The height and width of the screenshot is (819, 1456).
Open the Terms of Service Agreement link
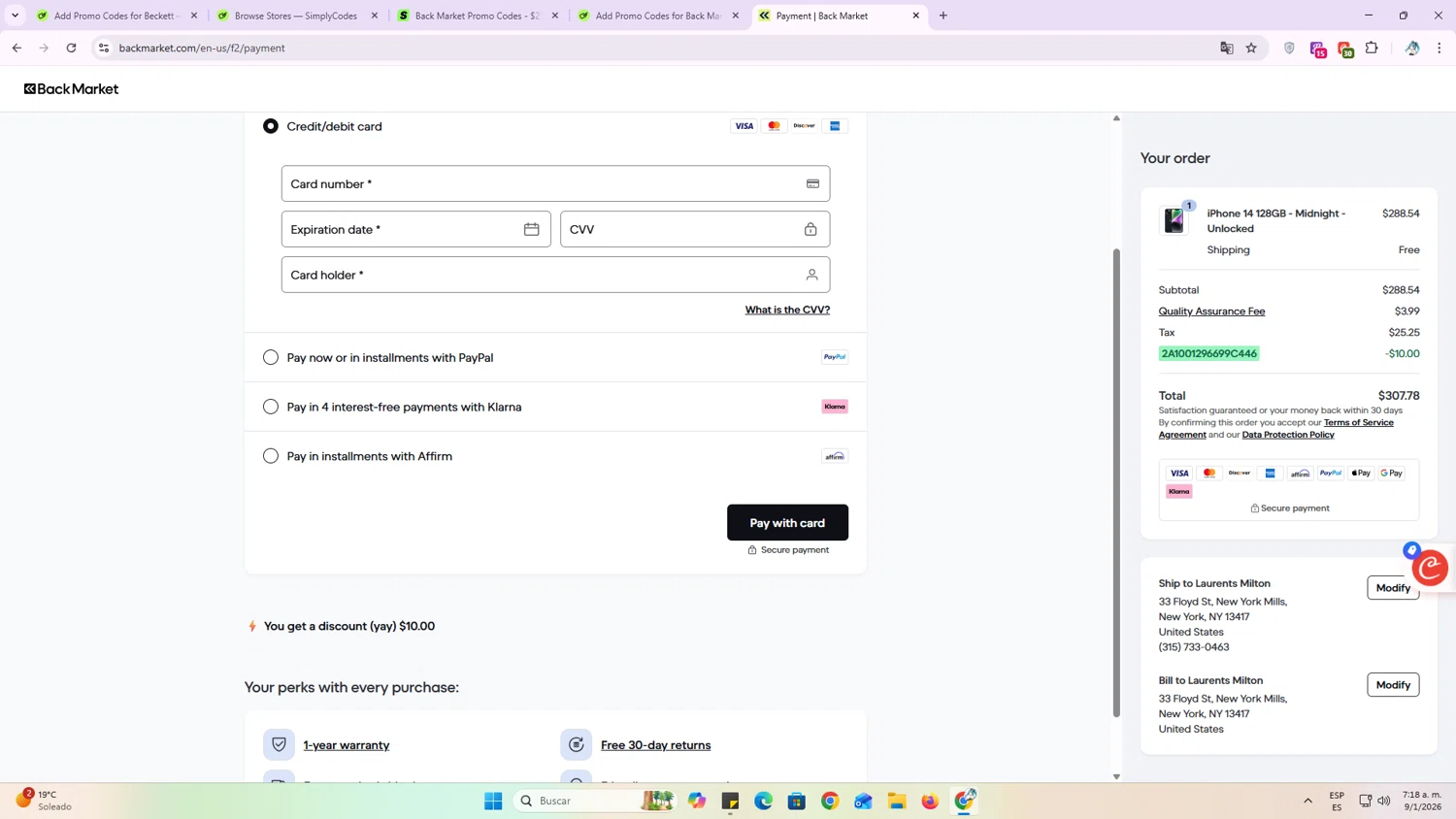tap(1275, 428)
